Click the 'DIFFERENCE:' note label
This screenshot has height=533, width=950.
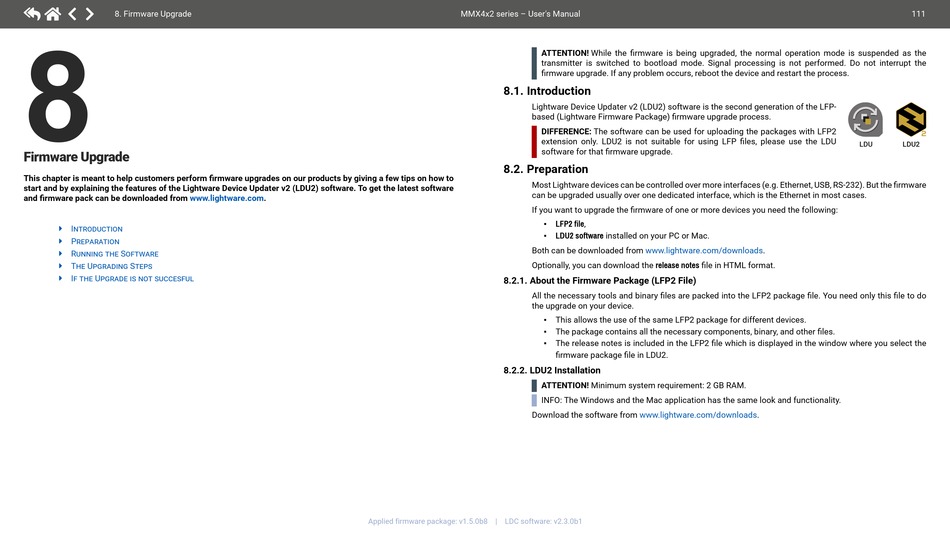tap(566, 131)
